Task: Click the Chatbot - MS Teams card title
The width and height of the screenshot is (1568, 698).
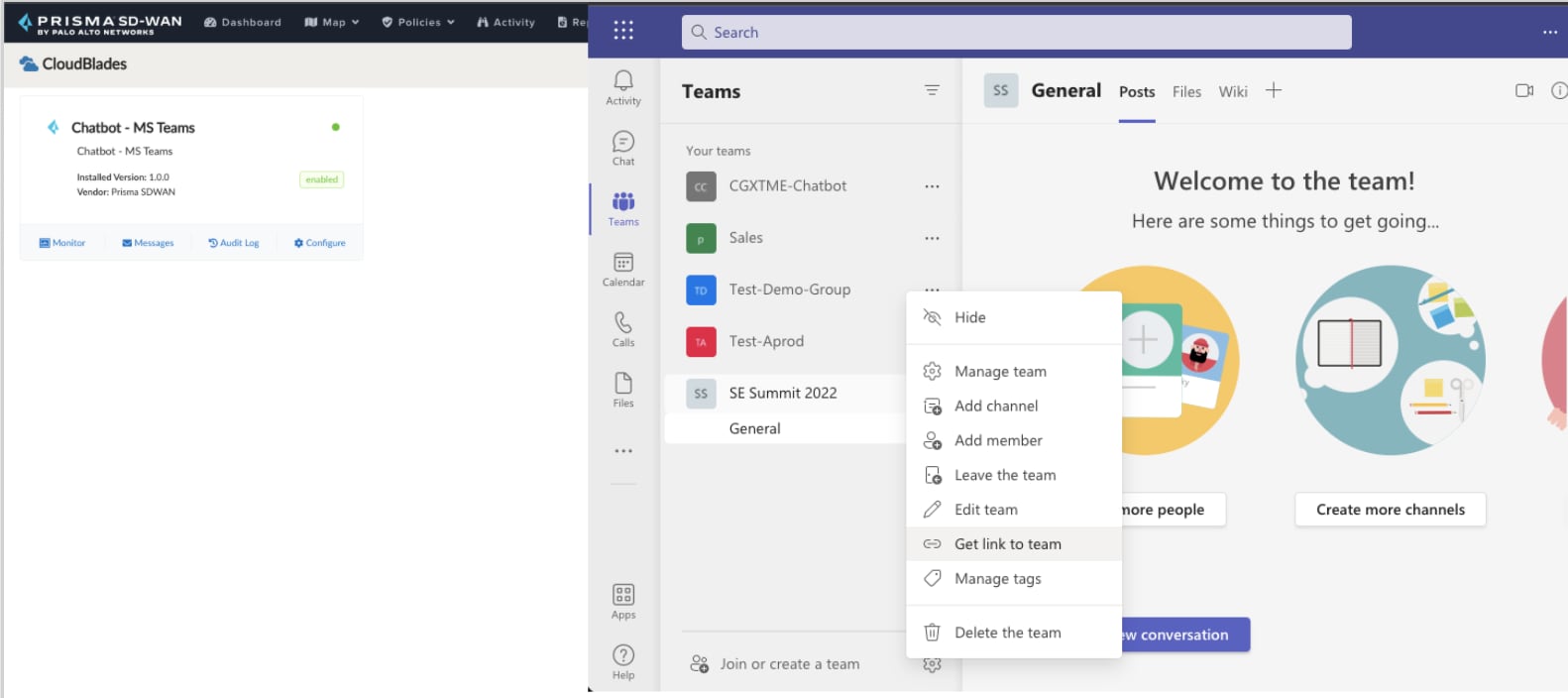Action: click(133, 127)
